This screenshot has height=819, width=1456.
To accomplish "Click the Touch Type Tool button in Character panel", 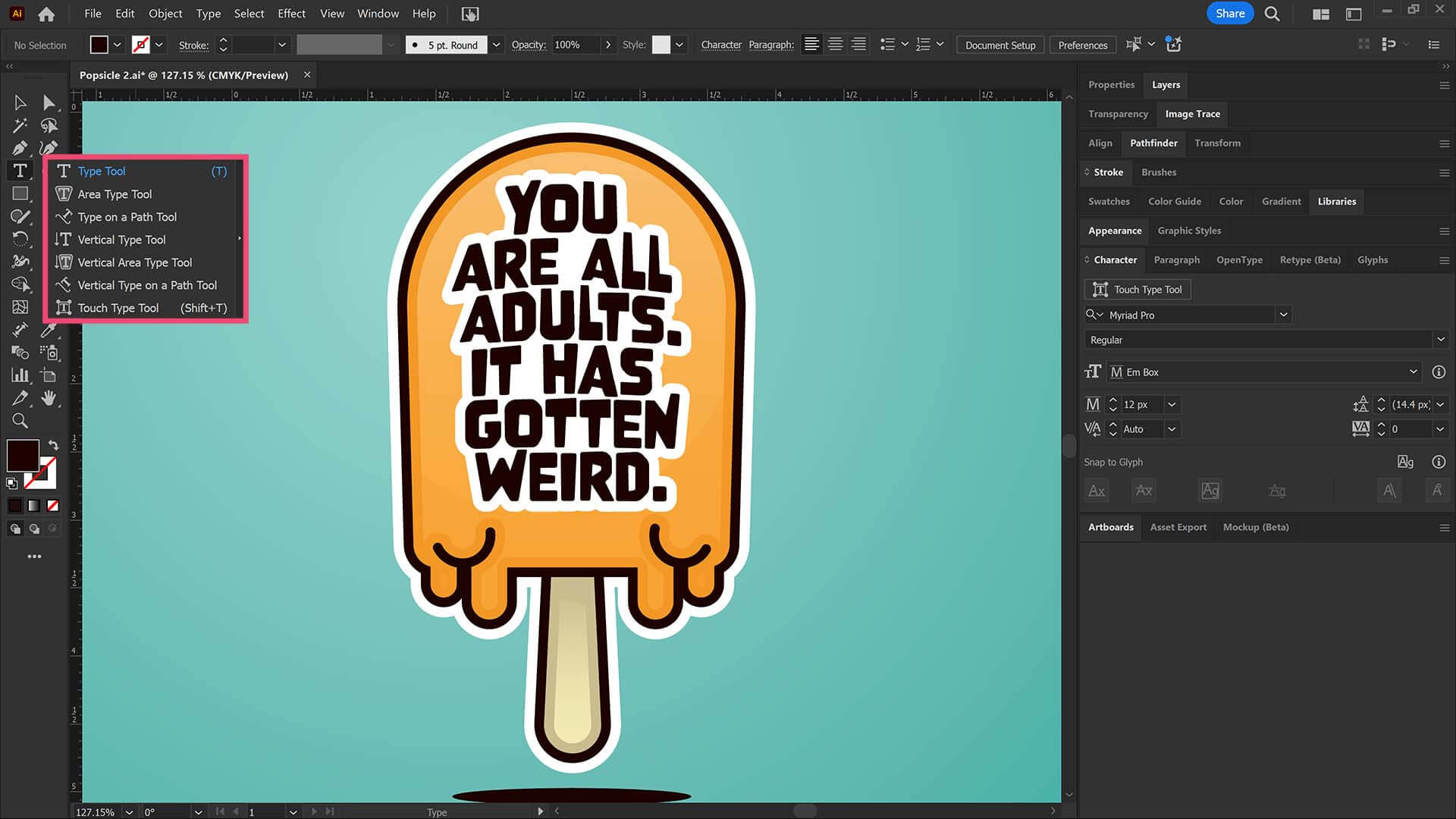I will click(x=1138, y=290).
